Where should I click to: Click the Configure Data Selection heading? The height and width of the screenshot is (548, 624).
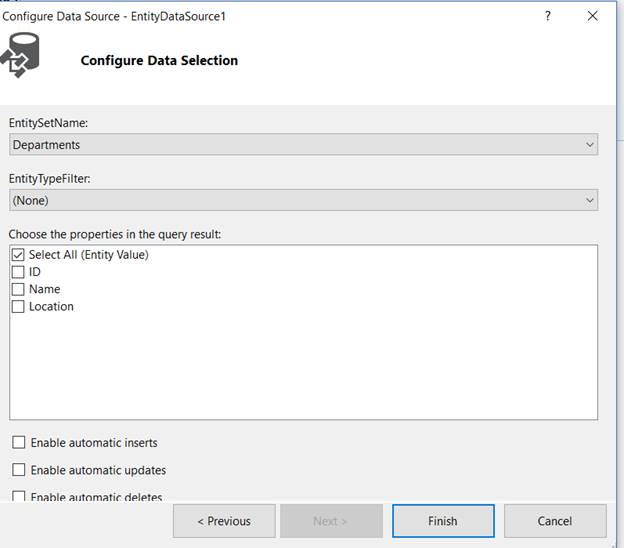[159, 60]
